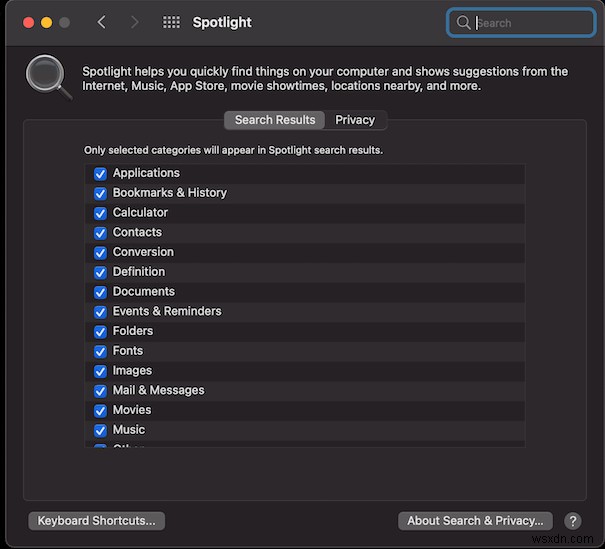Image resolution: width=605 pixels, height=549 pixels.
Task: Open Keyboard Shortcuts settings
Action: pos(97,521)
